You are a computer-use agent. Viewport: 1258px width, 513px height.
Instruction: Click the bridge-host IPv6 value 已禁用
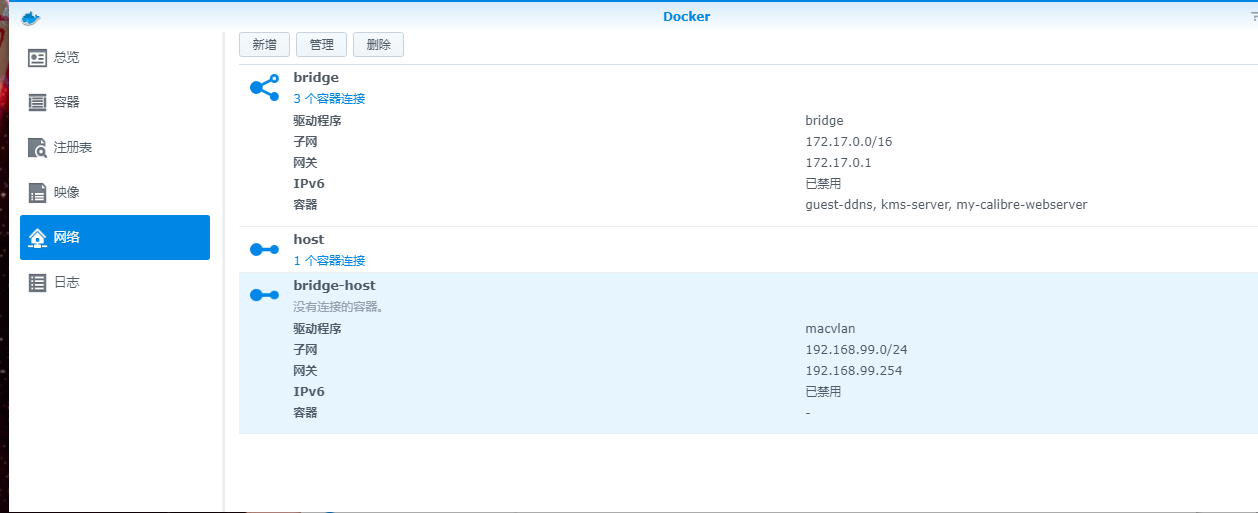point(823,392)
